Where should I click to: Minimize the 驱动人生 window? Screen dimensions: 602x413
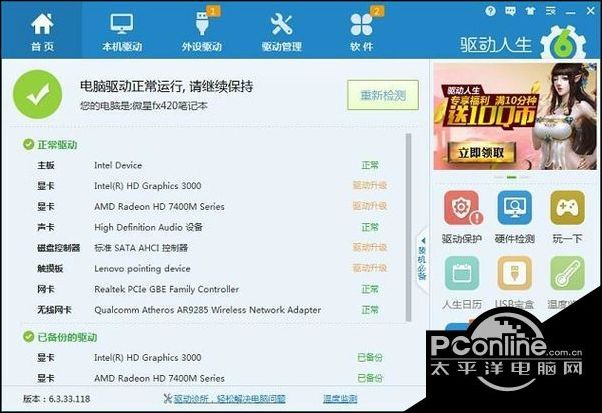tap(571, 12)
